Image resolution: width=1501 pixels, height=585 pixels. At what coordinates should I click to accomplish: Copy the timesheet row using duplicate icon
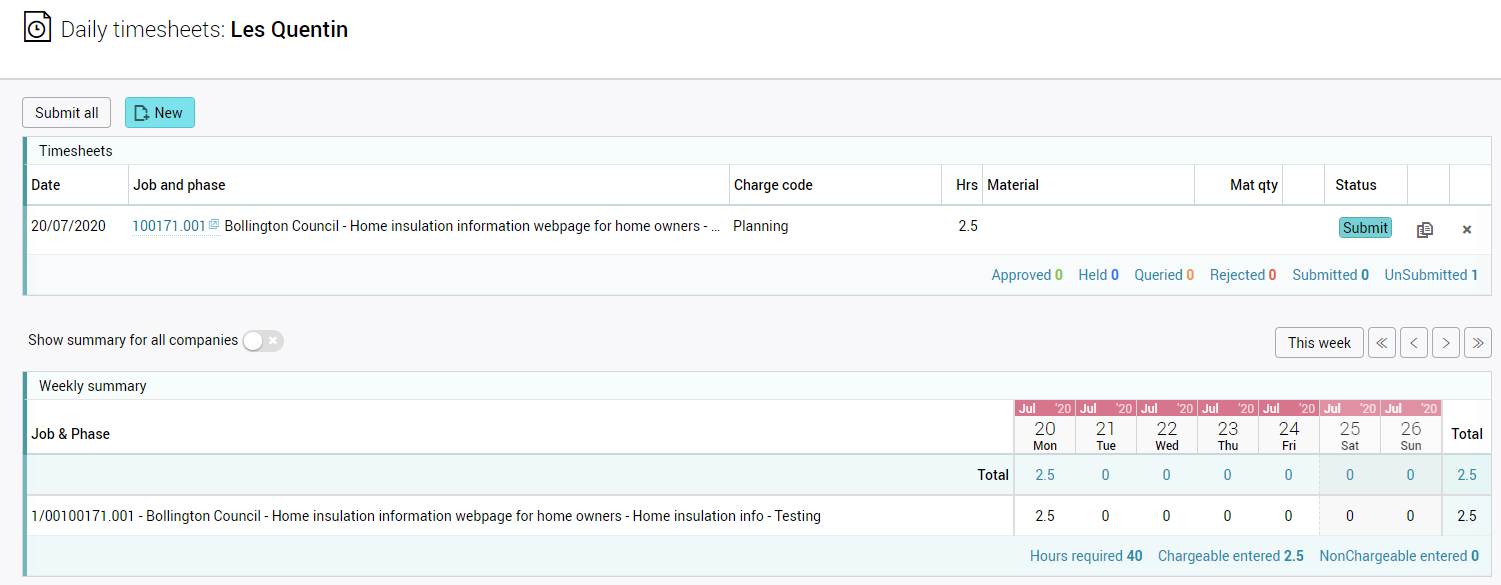point(1425,230)
